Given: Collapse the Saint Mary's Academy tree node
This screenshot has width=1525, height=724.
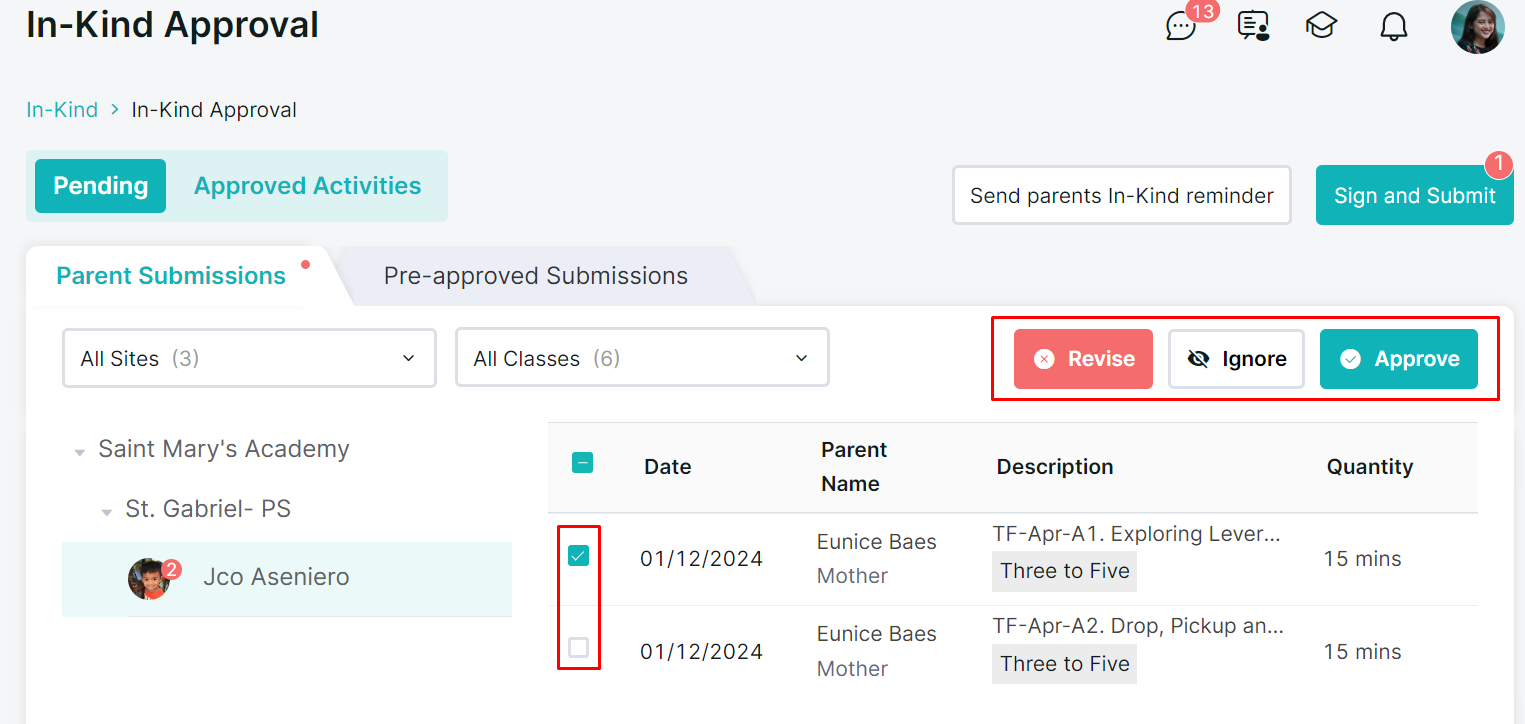Looking at the screenshot, I should [x=79, y=453].
